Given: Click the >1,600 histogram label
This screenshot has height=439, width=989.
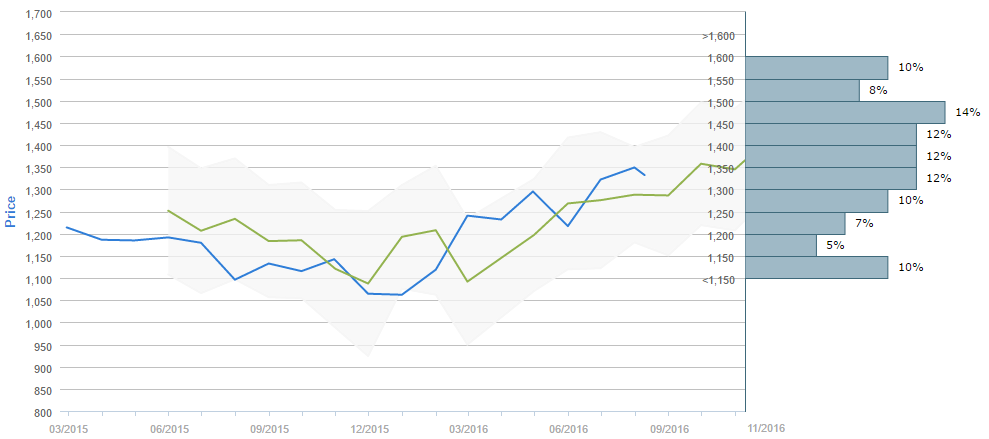Looking at the screenshot, I should [x=718, y=36].
